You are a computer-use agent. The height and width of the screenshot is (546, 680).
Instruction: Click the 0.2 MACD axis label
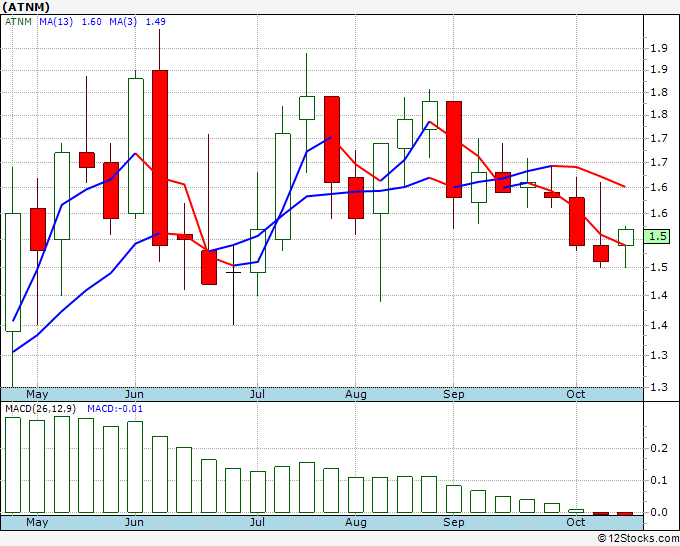pyautogui.click(x=659, y=448)
